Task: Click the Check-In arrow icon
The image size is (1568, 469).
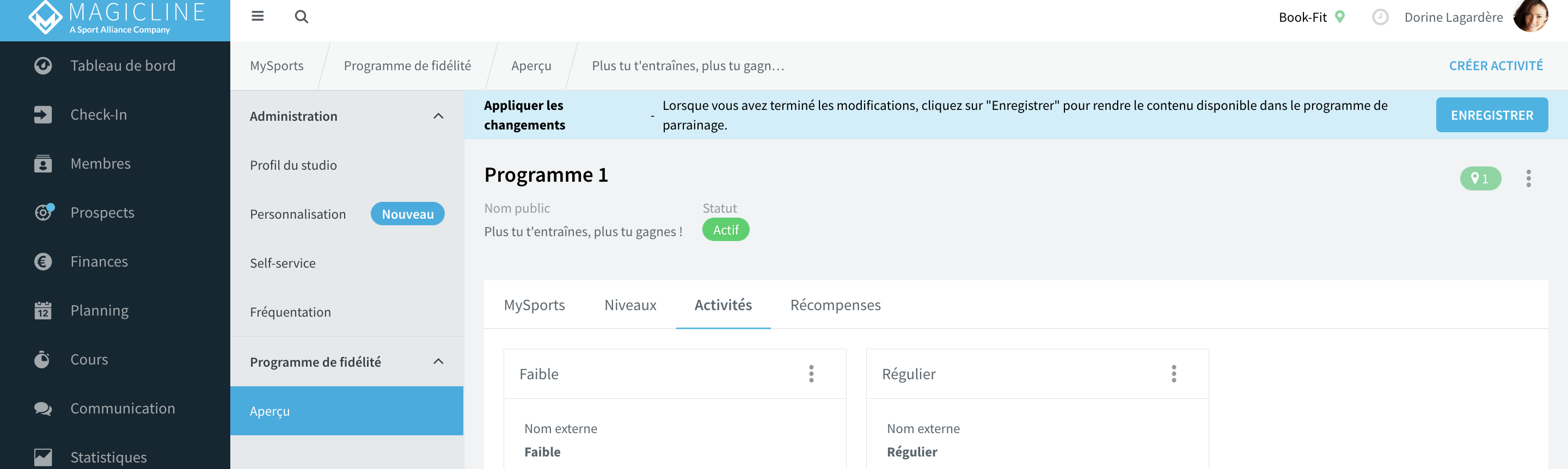Action: (42, 114)
